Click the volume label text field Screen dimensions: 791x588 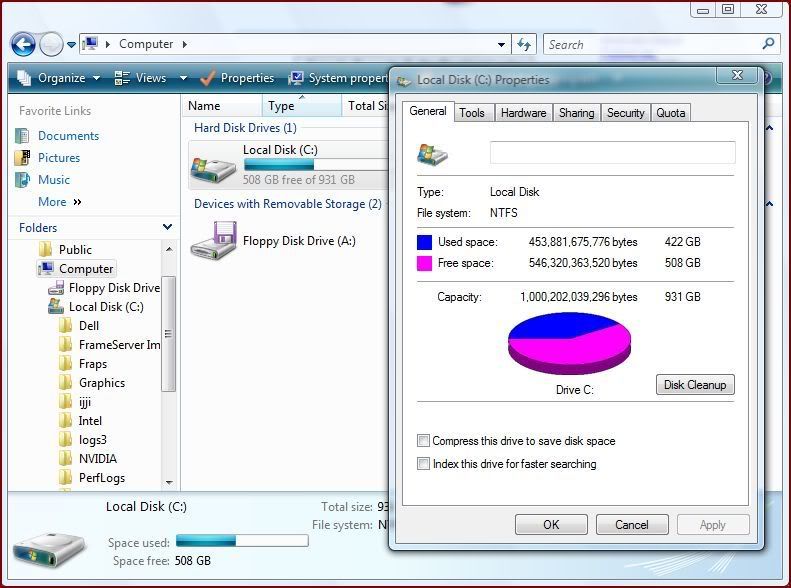[612, 152]
